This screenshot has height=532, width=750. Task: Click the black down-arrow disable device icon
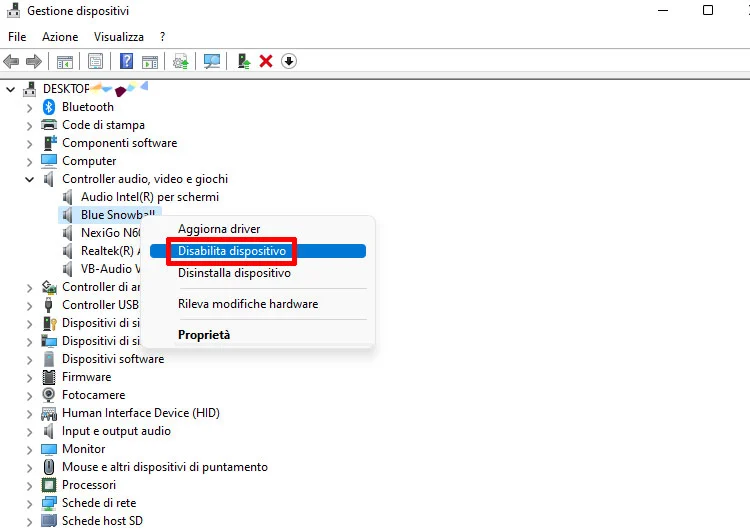click(x=289, y=61)
